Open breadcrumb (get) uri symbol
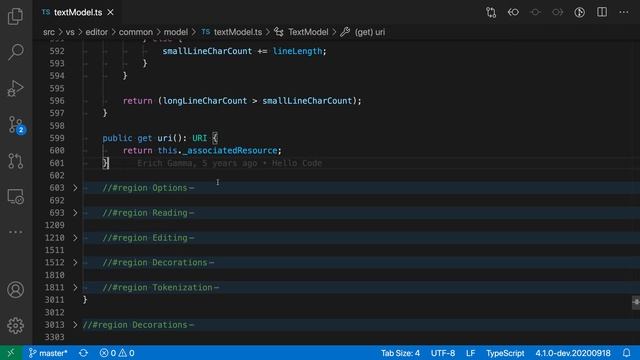Viewport: 640px width, 360px height. (x=362, y=32)
